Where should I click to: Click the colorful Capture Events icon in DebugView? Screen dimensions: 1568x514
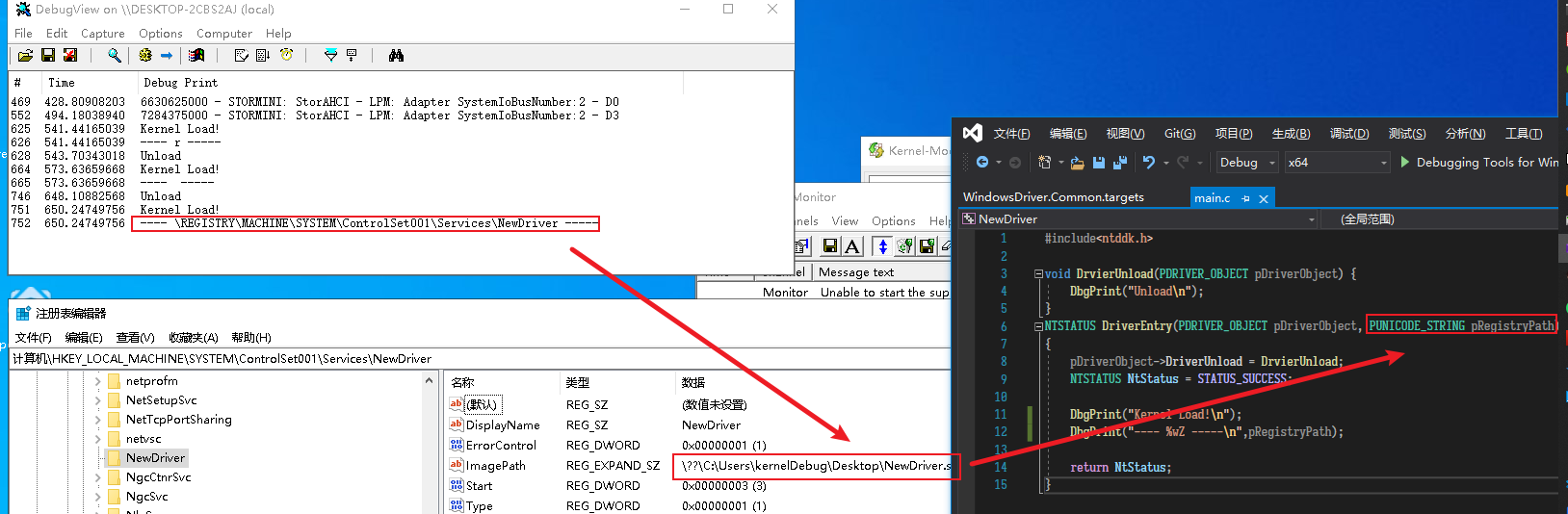[196, 56]
